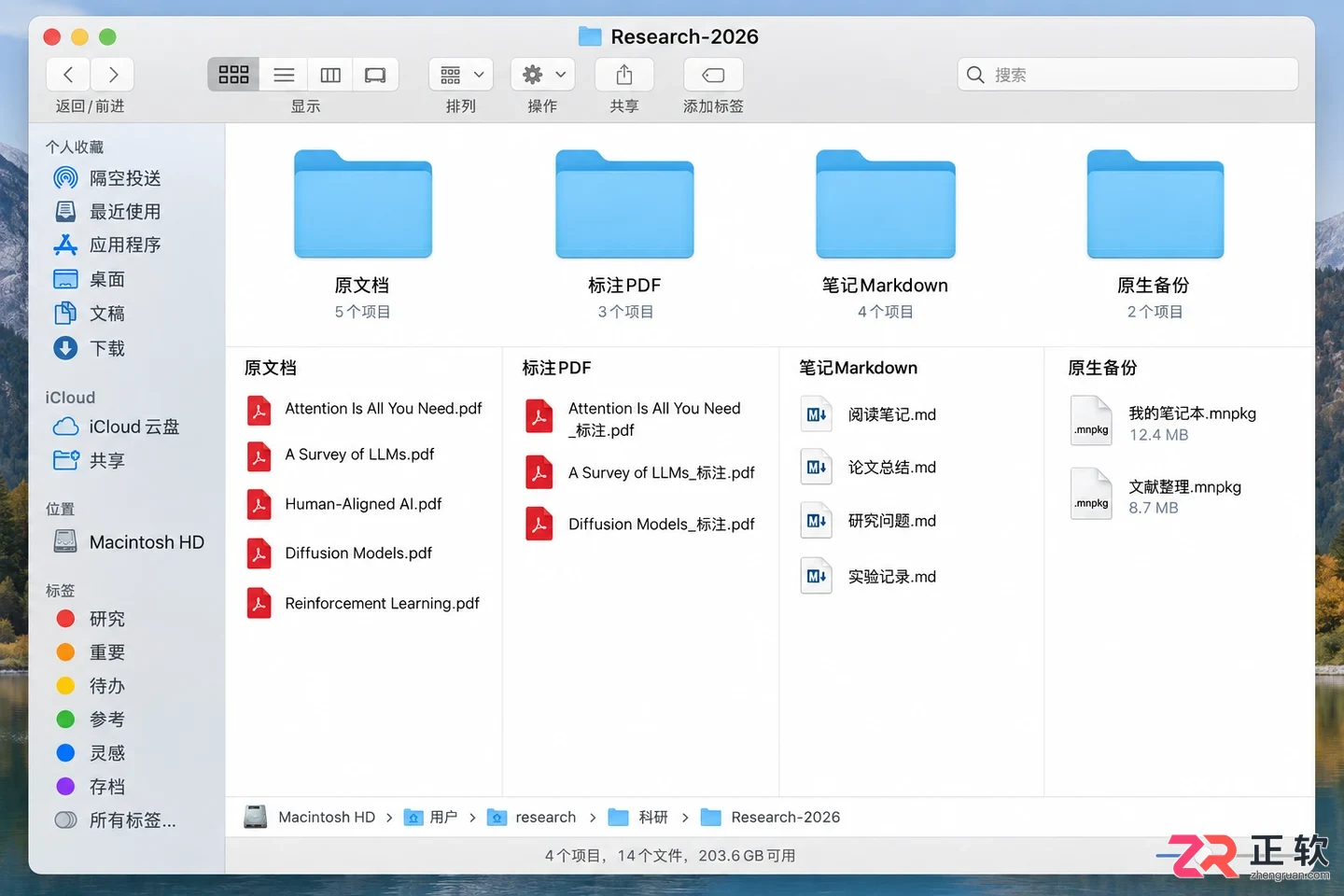Select the red 研究 tag
The image size is (1344, 896).
pyautogui.click(x=91, y=619)
